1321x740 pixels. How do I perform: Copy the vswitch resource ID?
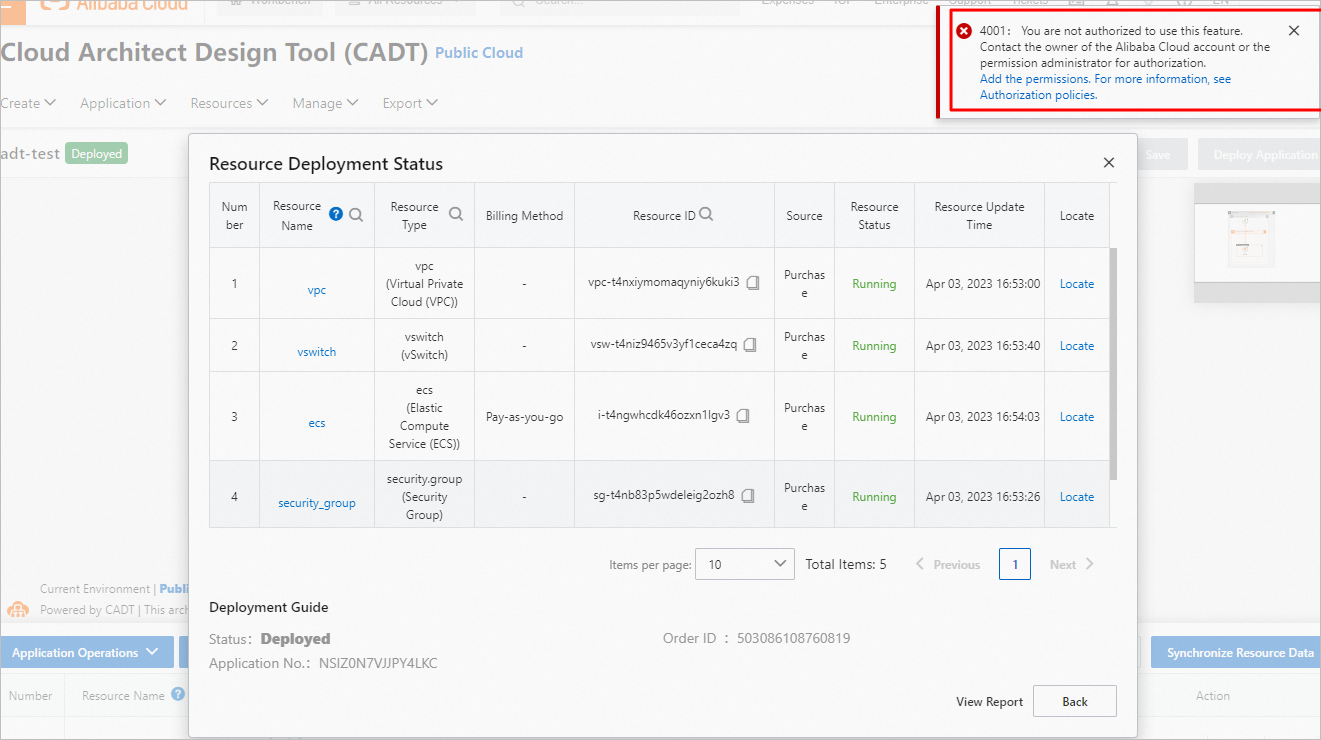coord(750,345)
